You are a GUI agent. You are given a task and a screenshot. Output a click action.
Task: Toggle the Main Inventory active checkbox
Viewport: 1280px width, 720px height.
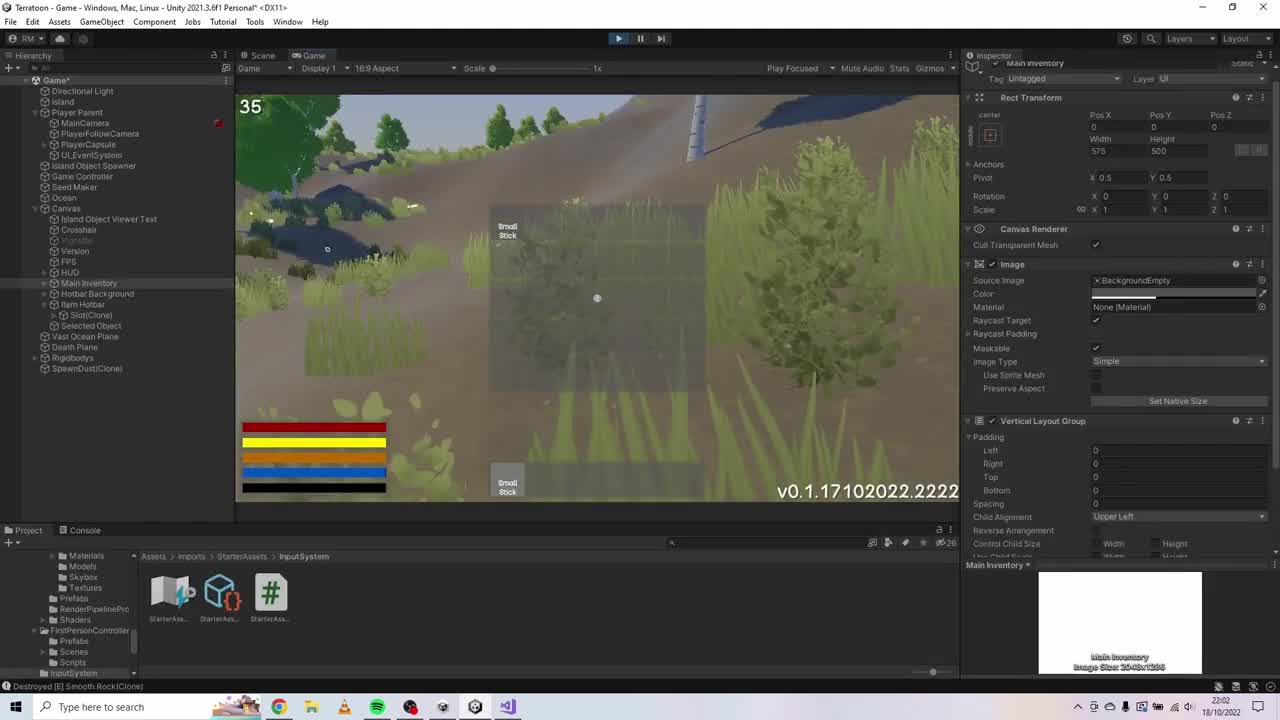995,63
